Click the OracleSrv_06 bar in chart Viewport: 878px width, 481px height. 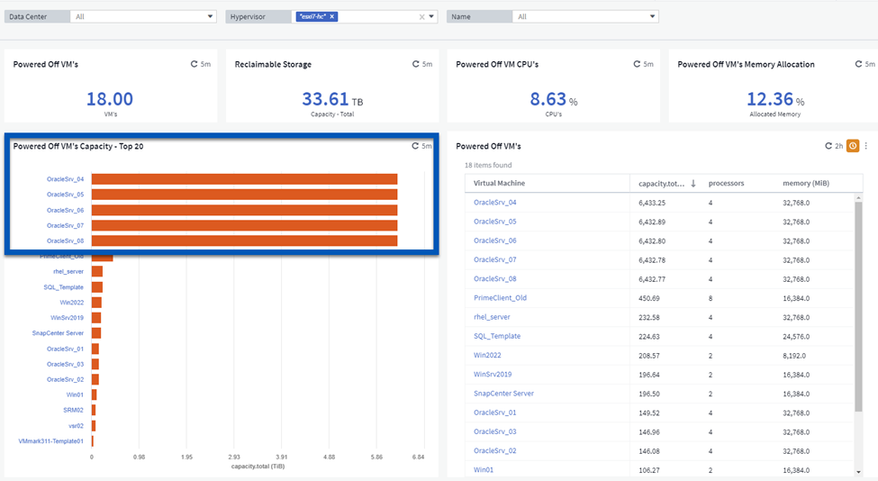(x=244, y=210)
